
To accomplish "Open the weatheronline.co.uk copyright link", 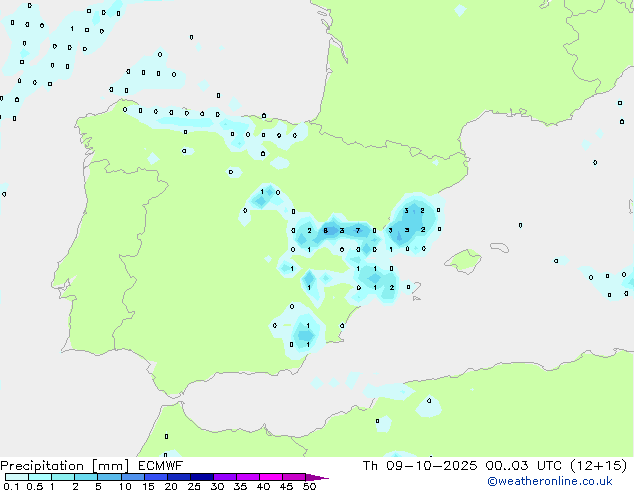I will coord(550,482).
